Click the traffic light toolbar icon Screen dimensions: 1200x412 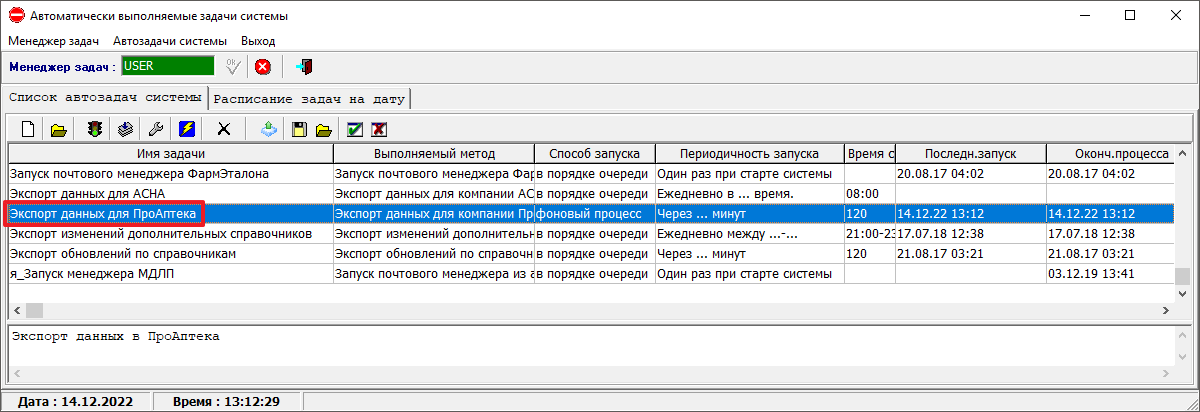click(95, 129)
